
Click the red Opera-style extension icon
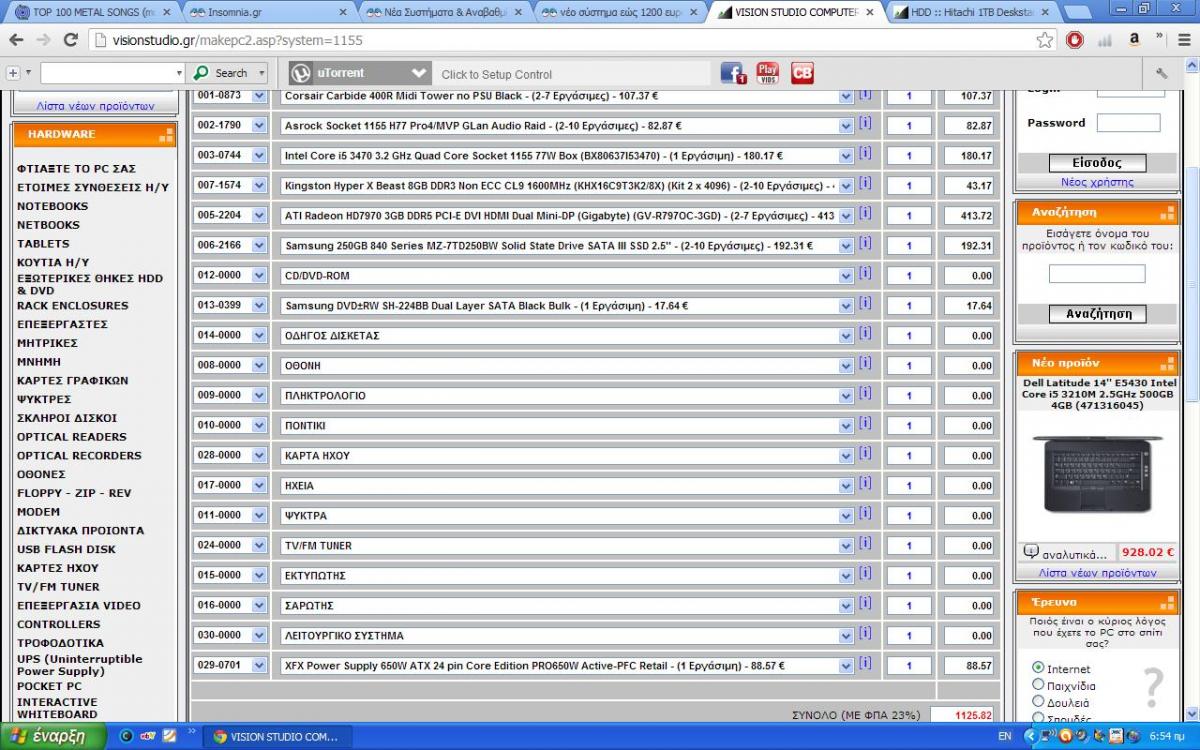tap(1075, 40)
